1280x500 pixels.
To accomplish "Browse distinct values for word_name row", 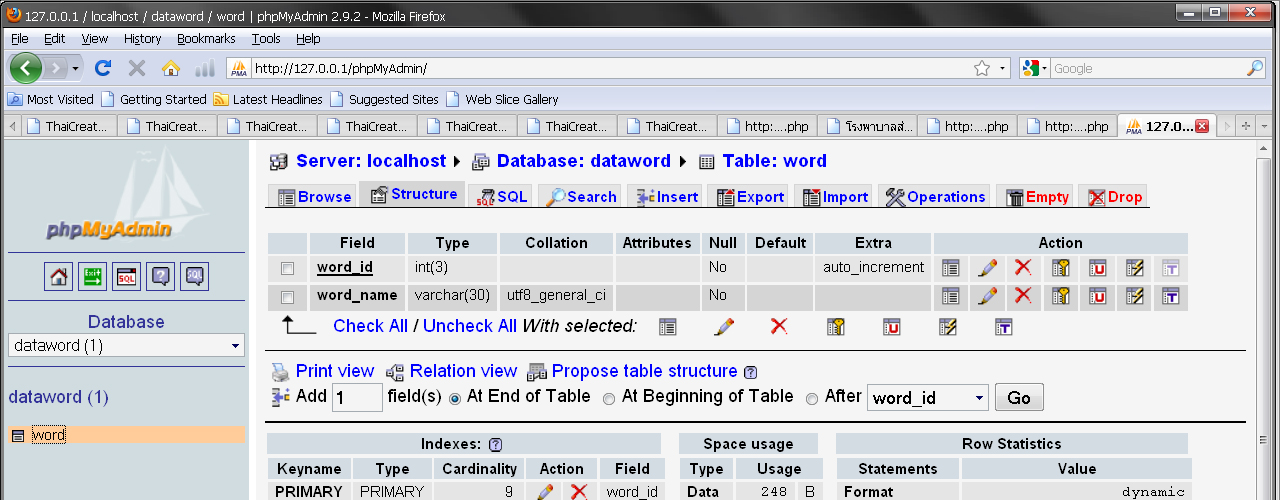I will pos(951,296).
